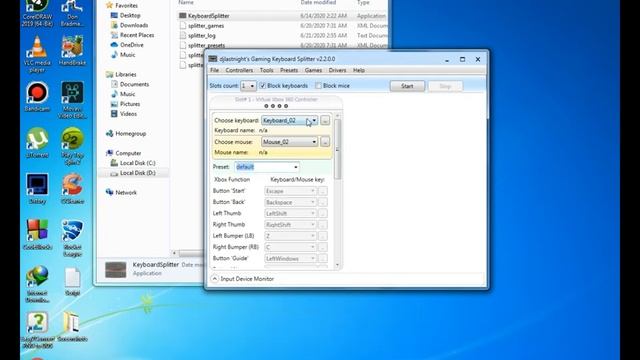Open Right Bumper (RB) key dropdown
The height and width of the screenshot is (360, 640).
click(x=290, y=247)
